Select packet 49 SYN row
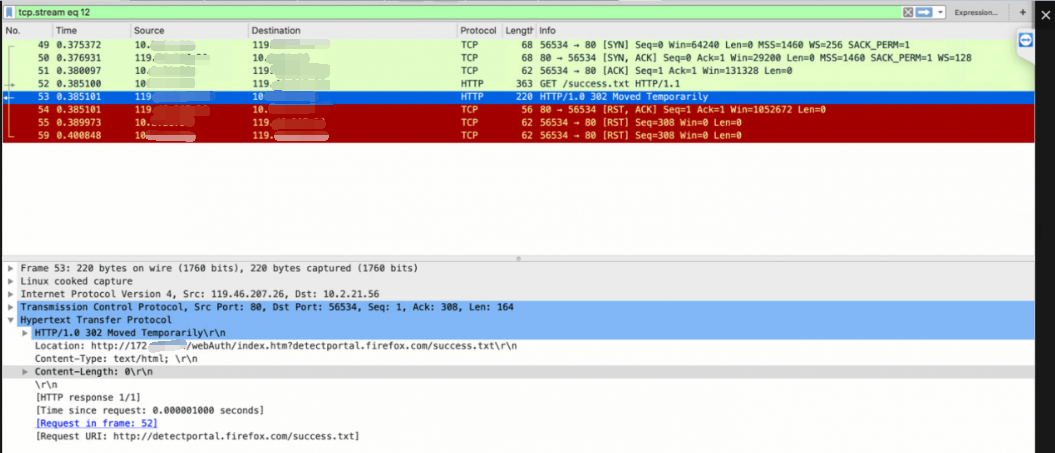This screenshot has width=1055, height=453. pos(518,44)
